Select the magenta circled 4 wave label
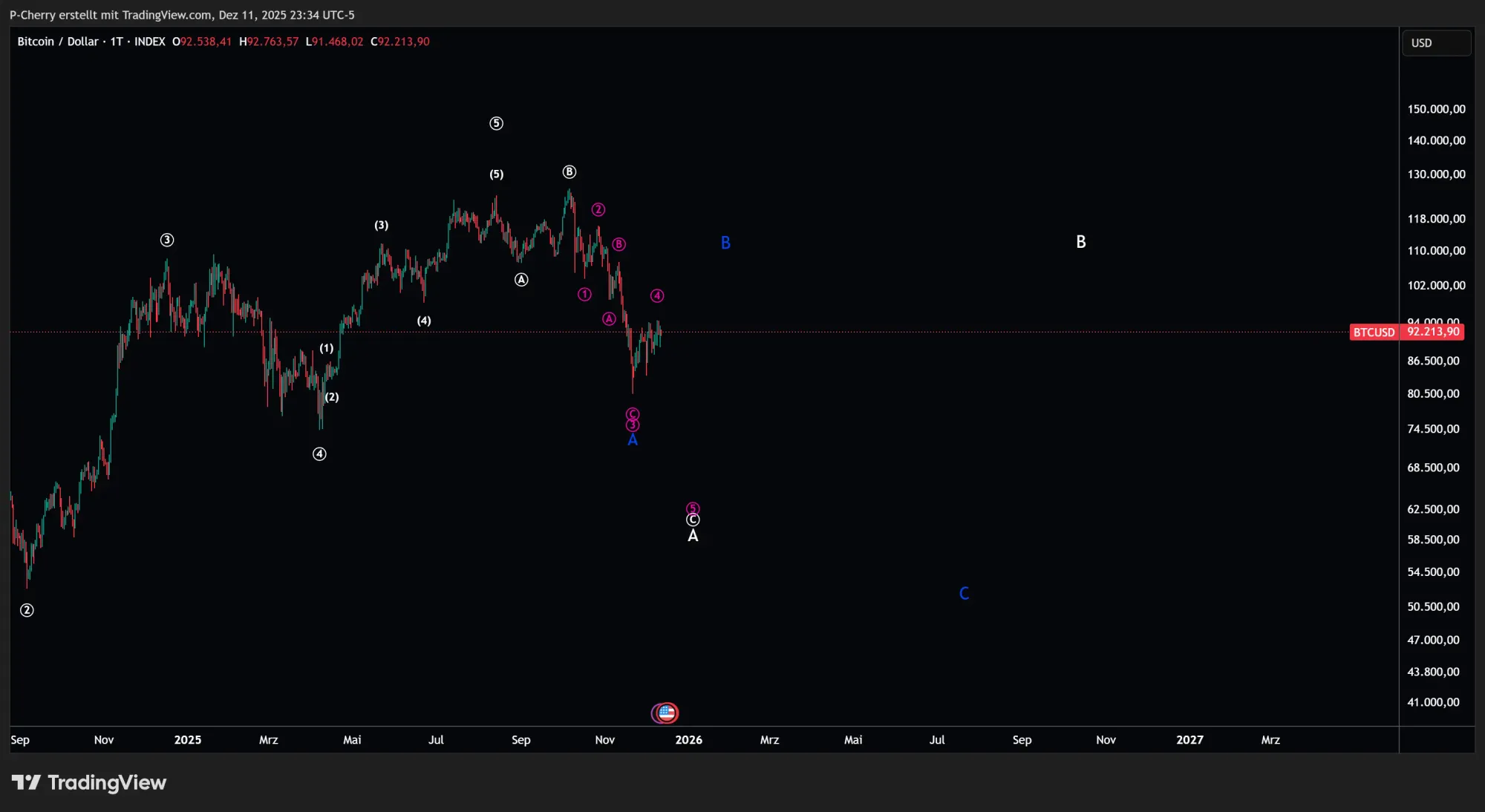Image resolution: width=1485 pixels, height=812 pixels. point(657,295)
